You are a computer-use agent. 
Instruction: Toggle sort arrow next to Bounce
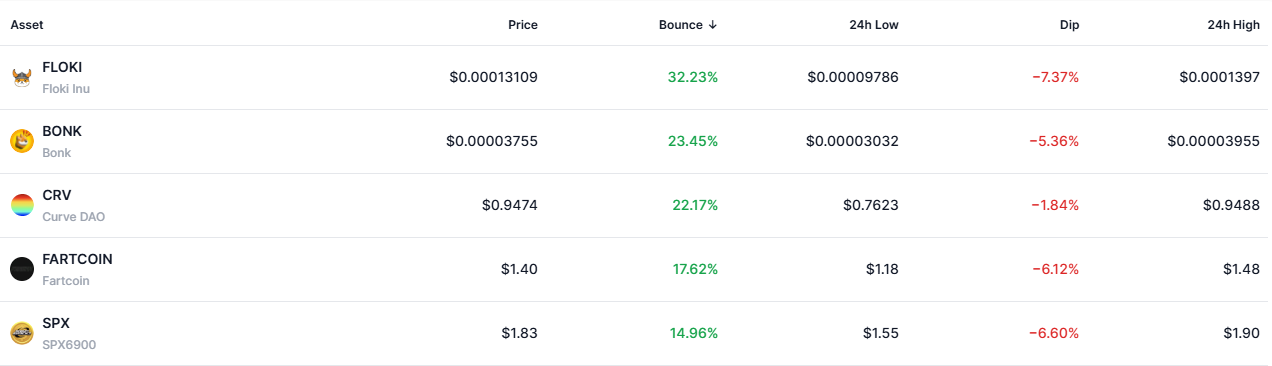[x=712, y=25]
